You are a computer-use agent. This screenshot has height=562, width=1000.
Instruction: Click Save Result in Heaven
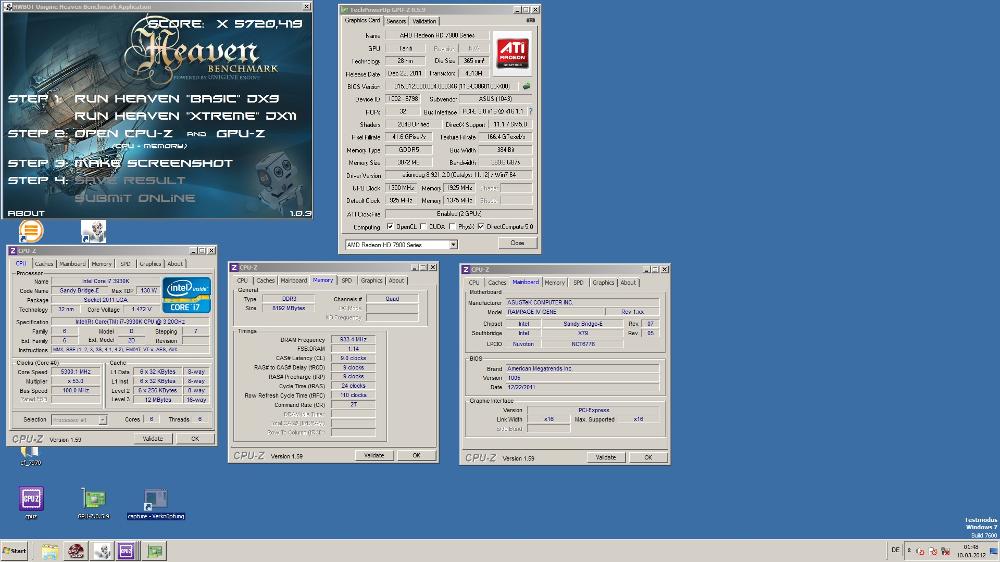pyautogui.click(x=130, y=181)
